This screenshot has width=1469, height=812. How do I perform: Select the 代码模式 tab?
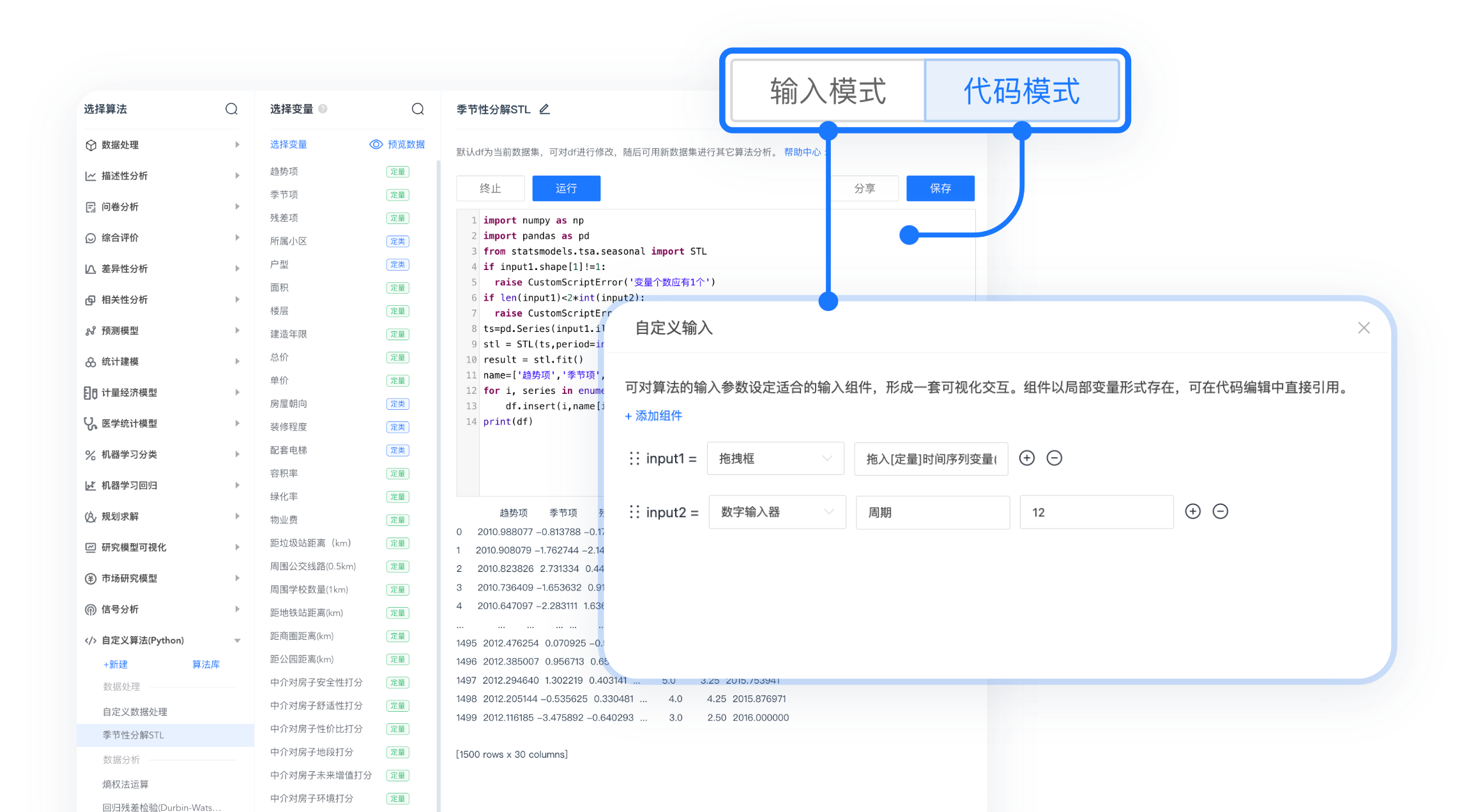pyautogui.click(x=1021, y=90)
